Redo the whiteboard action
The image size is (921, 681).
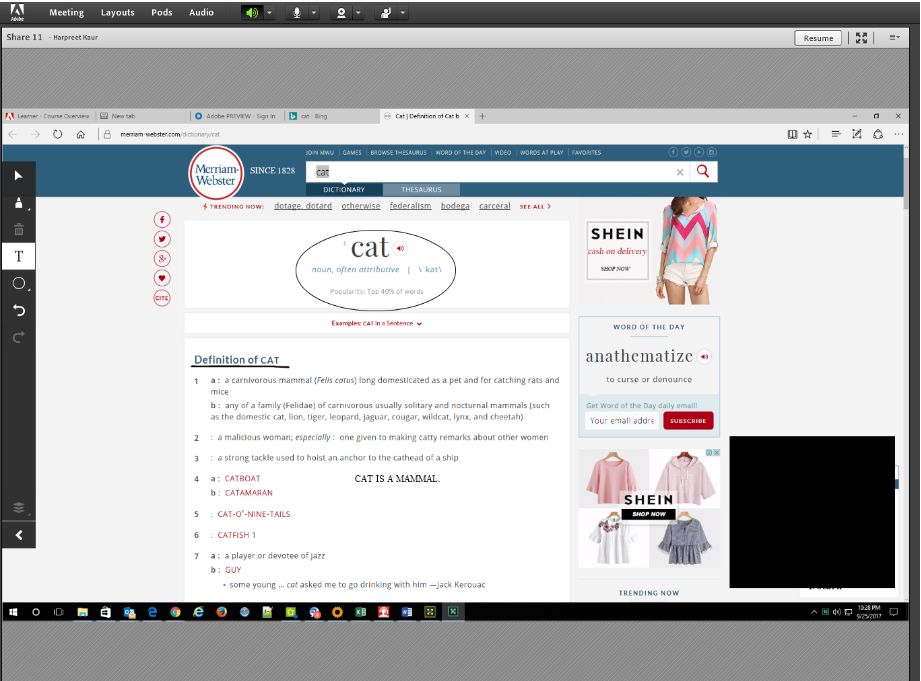tap(18, 337)
